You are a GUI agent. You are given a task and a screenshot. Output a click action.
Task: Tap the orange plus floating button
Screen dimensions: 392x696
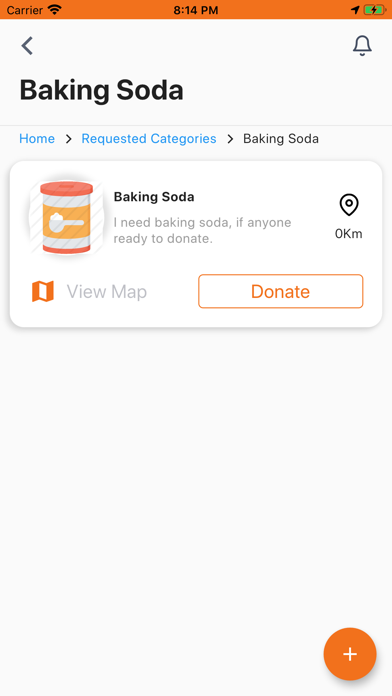(350, 654)
